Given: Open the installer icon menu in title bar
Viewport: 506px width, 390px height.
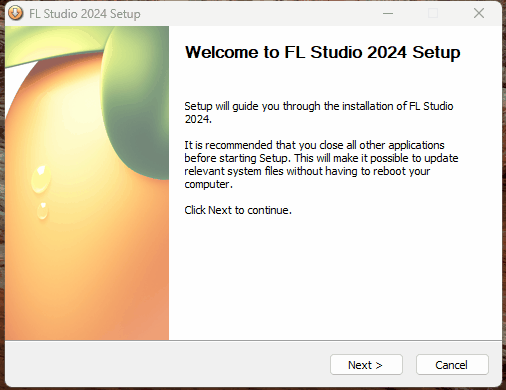Looking at the screenshot, I should click(15, 13).
